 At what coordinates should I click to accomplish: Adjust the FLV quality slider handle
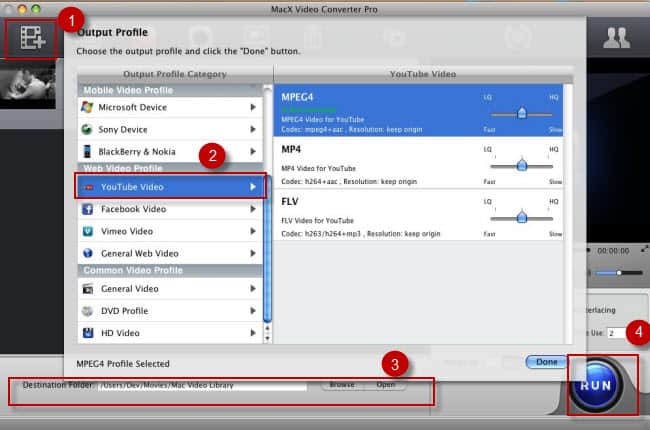[522, 217]
